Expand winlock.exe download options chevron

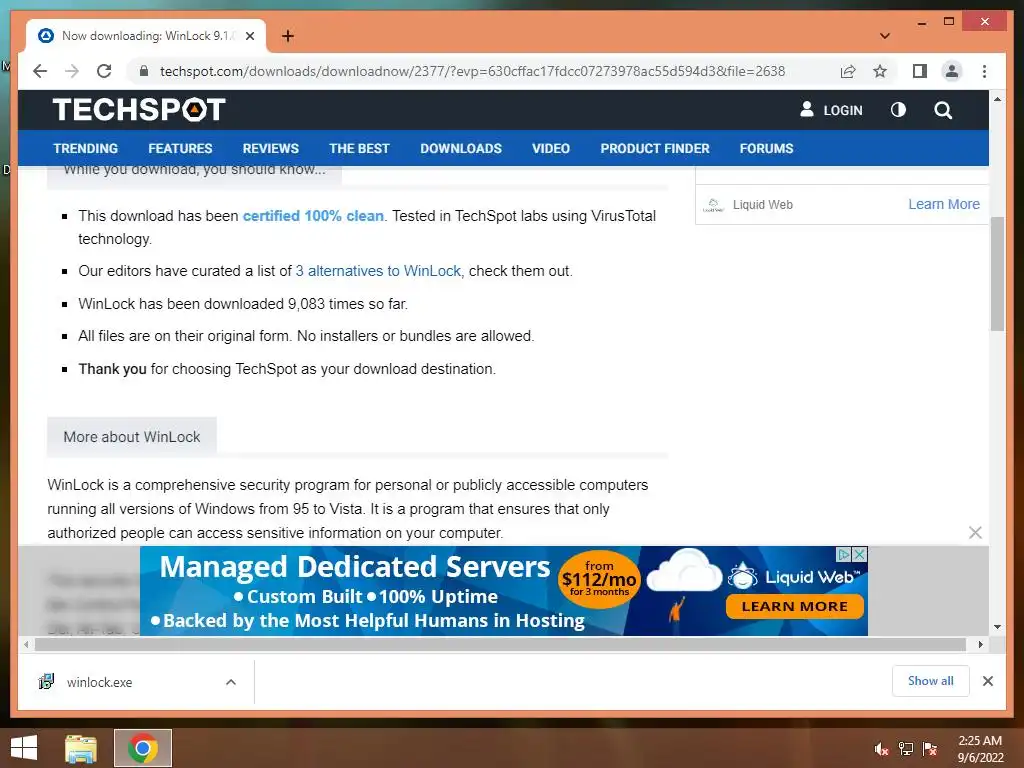(x=231, y=682)
